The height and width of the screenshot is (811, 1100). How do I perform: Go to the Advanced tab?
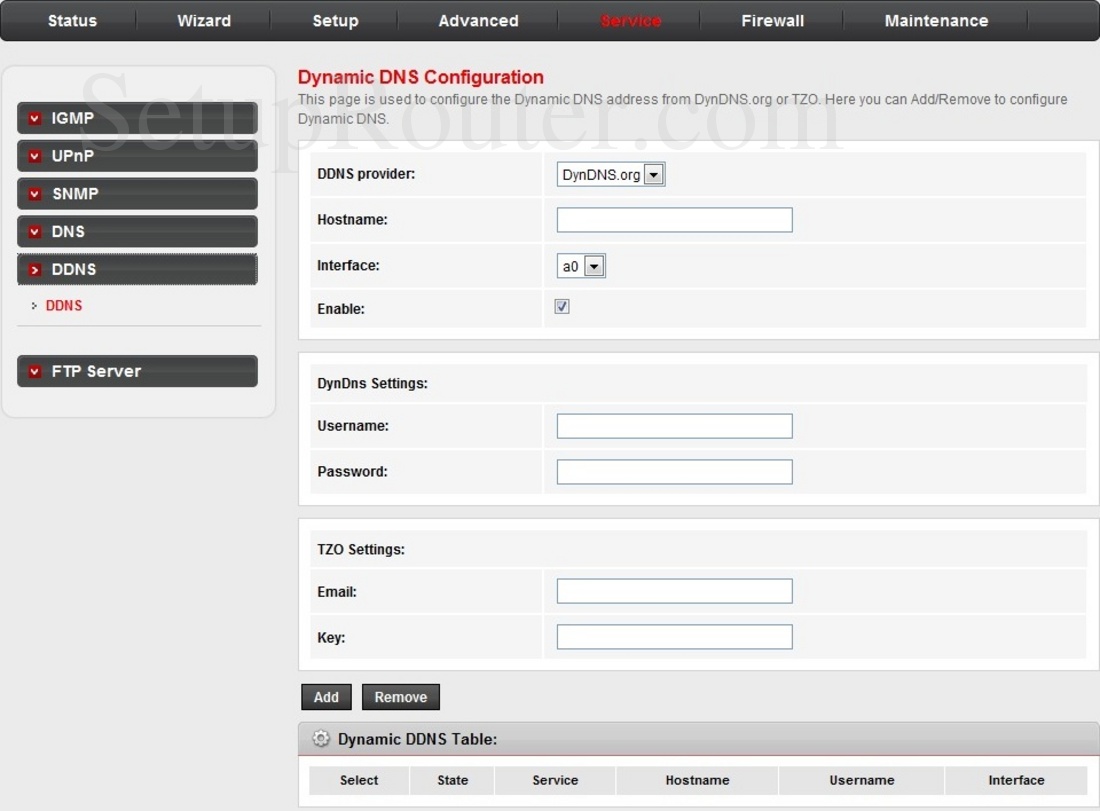pyautogui.click(x=478, y=21)
